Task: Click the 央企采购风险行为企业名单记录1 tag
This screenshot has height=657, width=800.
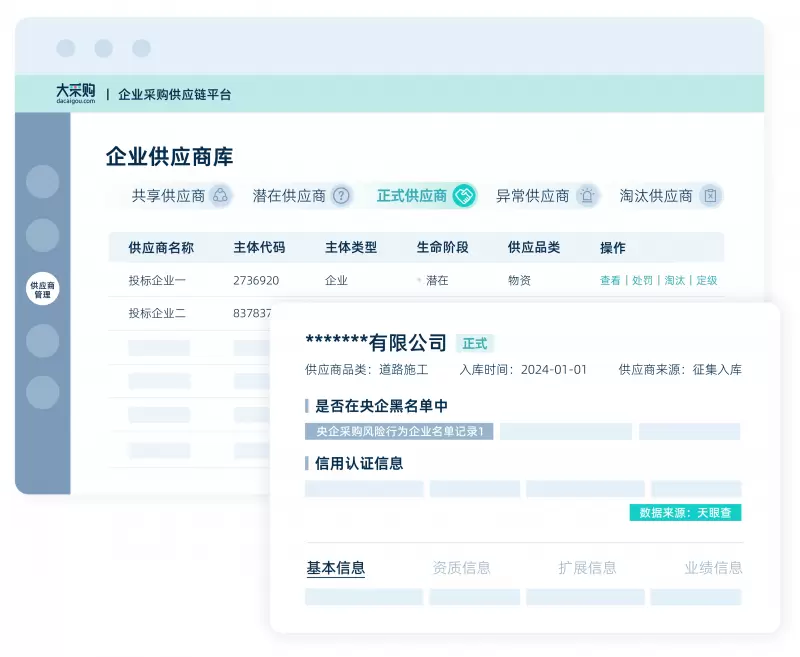Action: (x=399, y=432)
